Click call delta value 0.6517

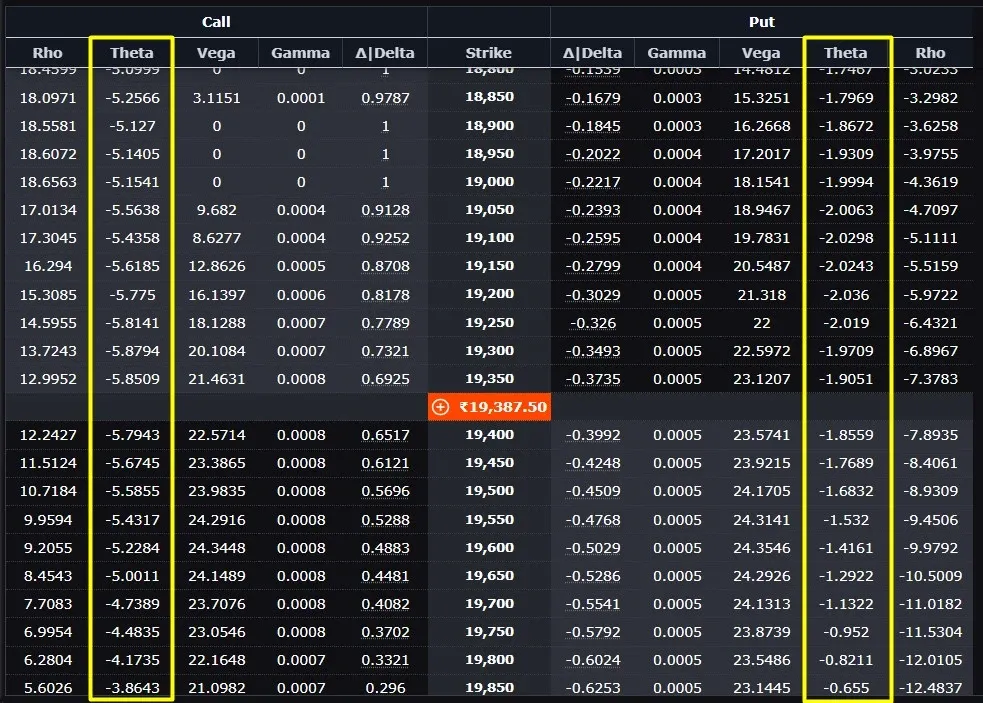(385, 435)
